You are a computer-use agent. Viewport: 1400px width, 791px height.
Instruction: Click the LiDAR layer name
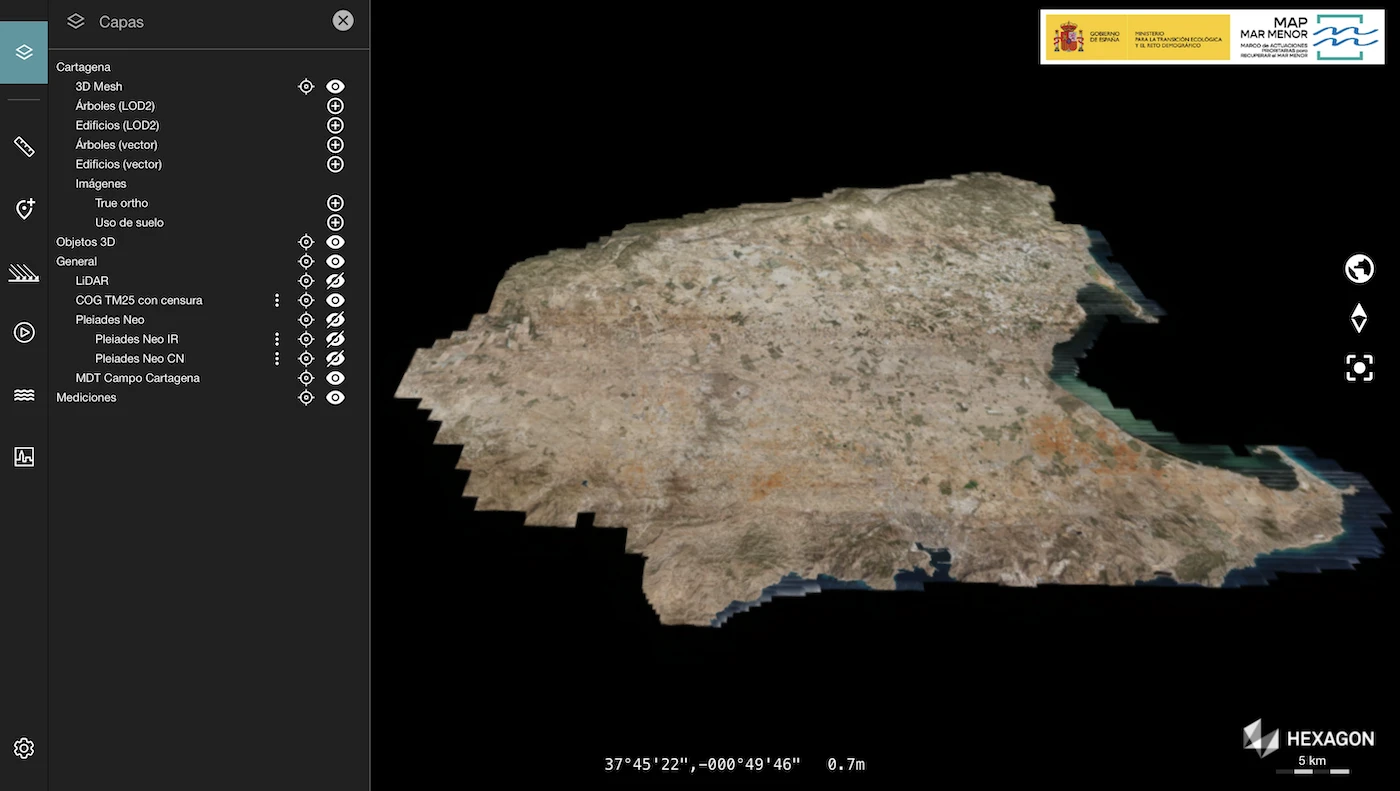coord(92,281)
